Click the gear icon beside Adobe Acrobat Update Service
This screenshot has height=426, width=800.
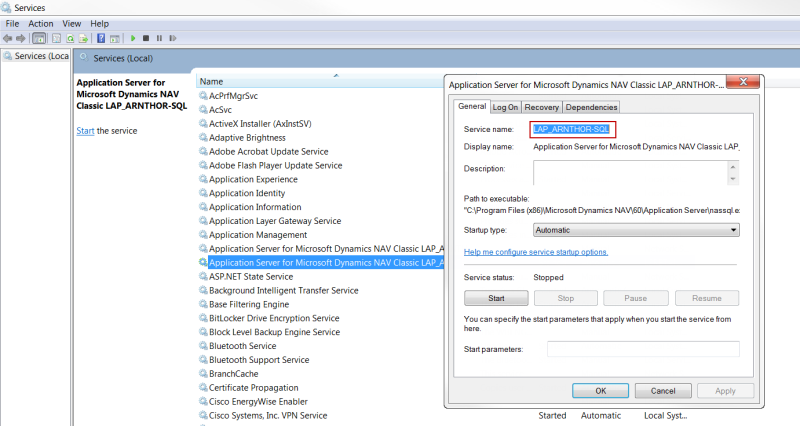pos(203,151)
